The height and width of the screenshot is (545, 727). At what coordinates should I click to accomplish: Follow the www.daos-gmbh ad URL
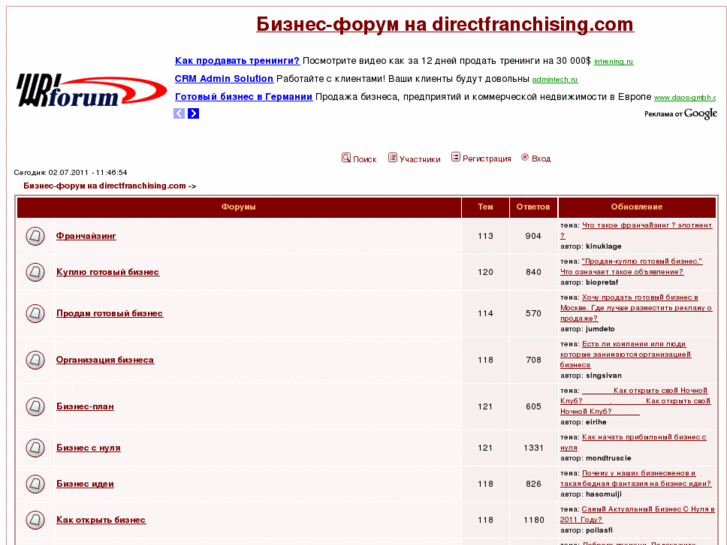[685, 98]
